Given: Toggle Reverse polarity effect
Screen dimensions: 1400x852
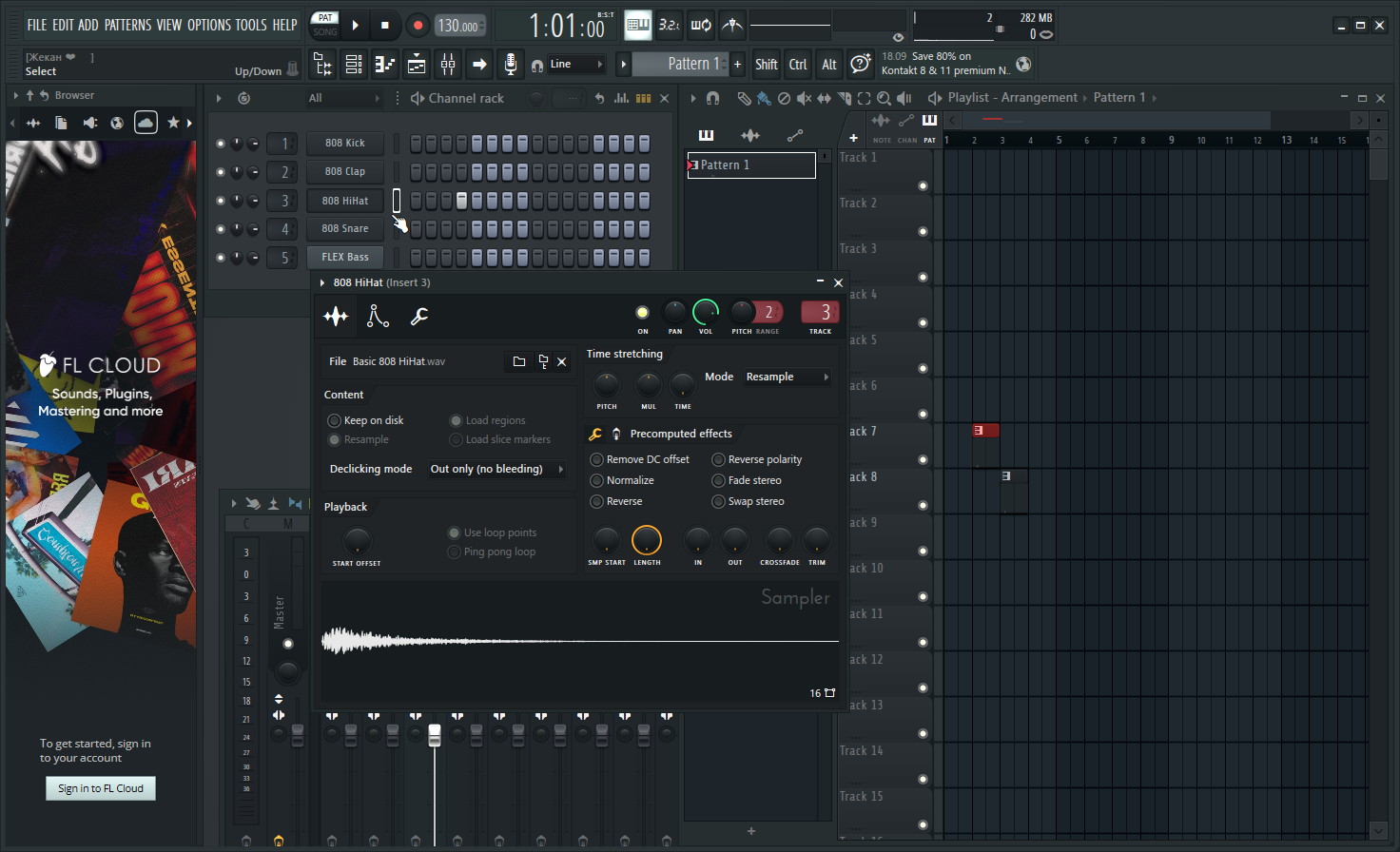Looking at the screenshot, I should point(719,459).
